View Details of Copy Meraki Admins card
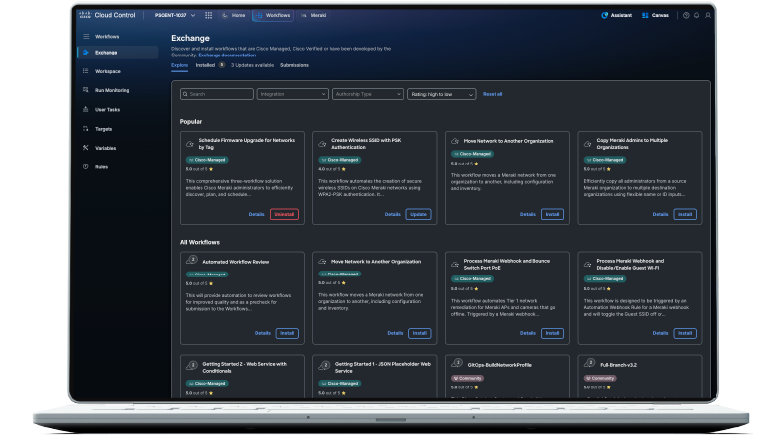784x441 pixels. pyautogui.click(x=660, y=214)
